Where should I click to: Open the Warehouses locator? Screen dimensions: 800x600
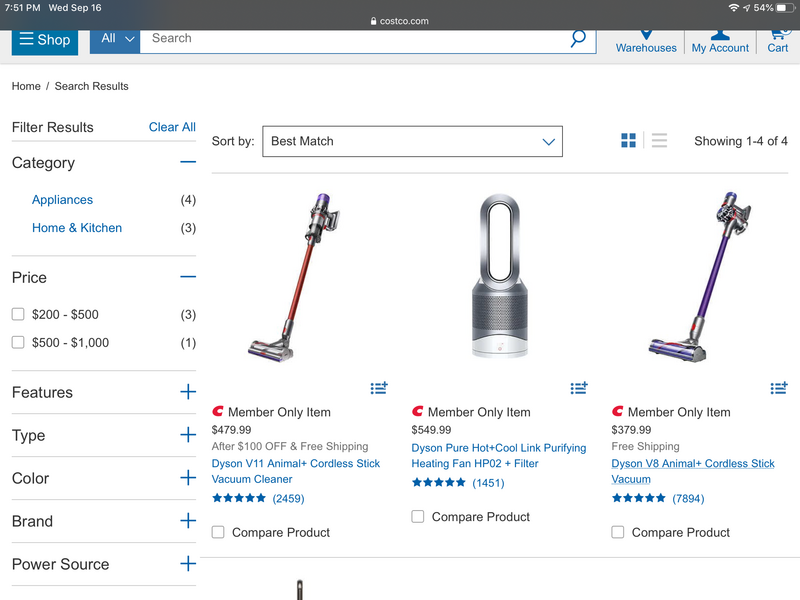point(646,42)
